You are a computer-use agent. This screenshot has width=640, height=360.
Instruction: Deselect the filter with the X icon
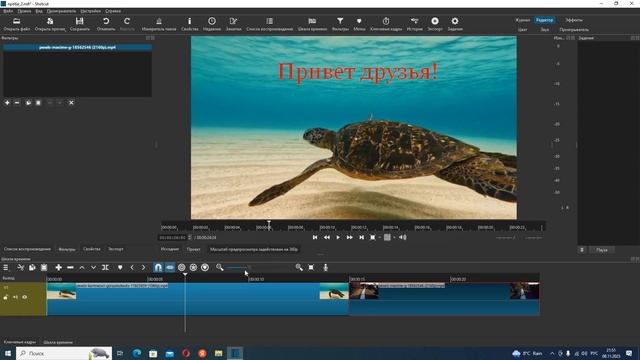(71, 103)
